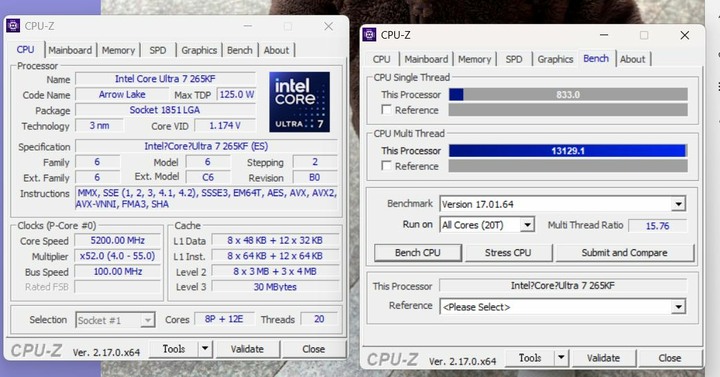Click Validate button in left window

247,349
